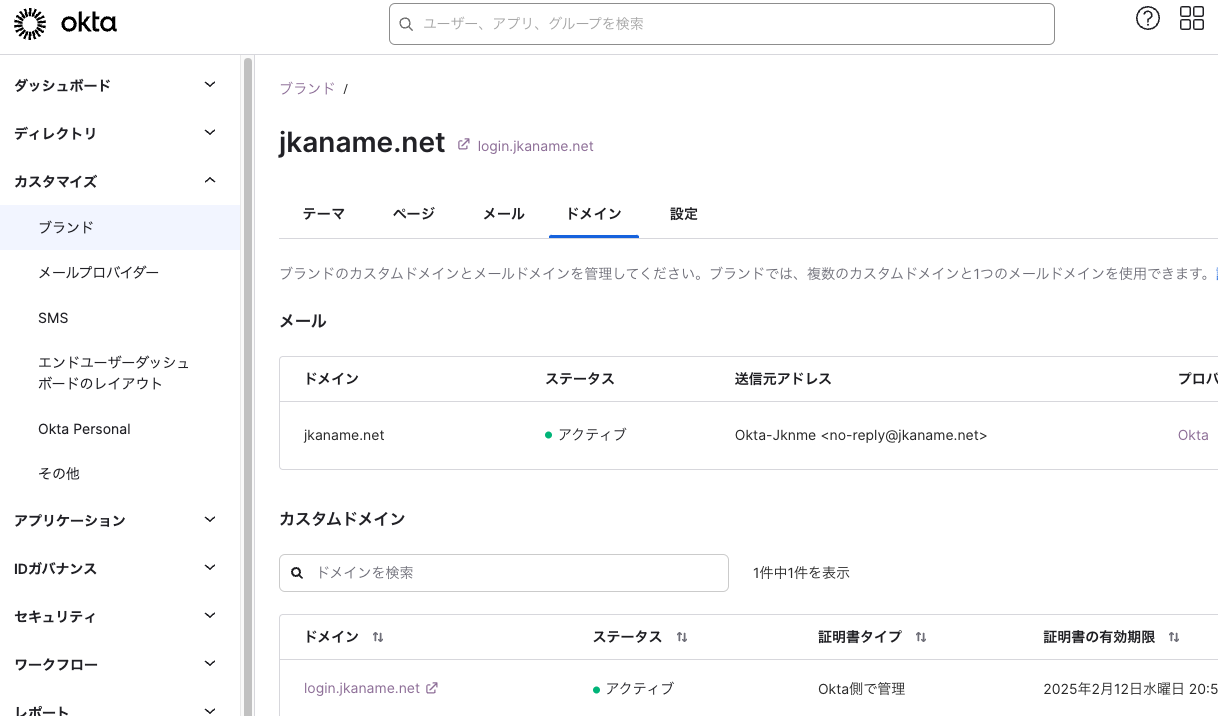Viewport: 1218px width, 716px height.
Task: Switch to the テーマ tab
Action: [x=324, y=214]
